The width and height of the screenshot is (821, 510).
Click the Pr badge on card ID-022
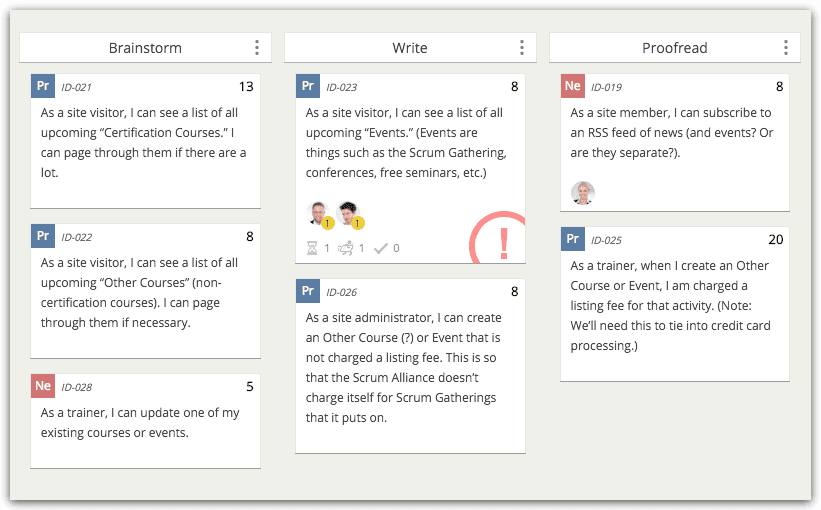43,237
